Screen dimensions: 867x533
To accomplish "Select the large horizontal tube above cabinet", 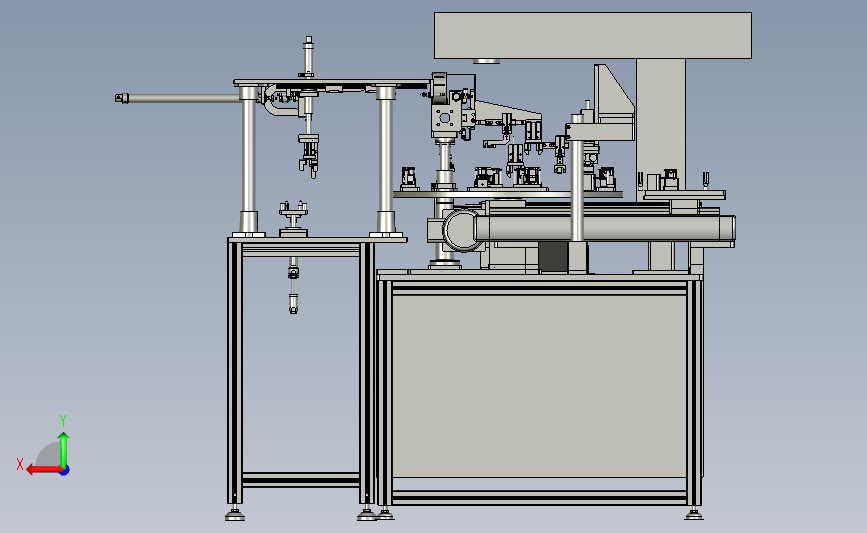I will (604, 228).
